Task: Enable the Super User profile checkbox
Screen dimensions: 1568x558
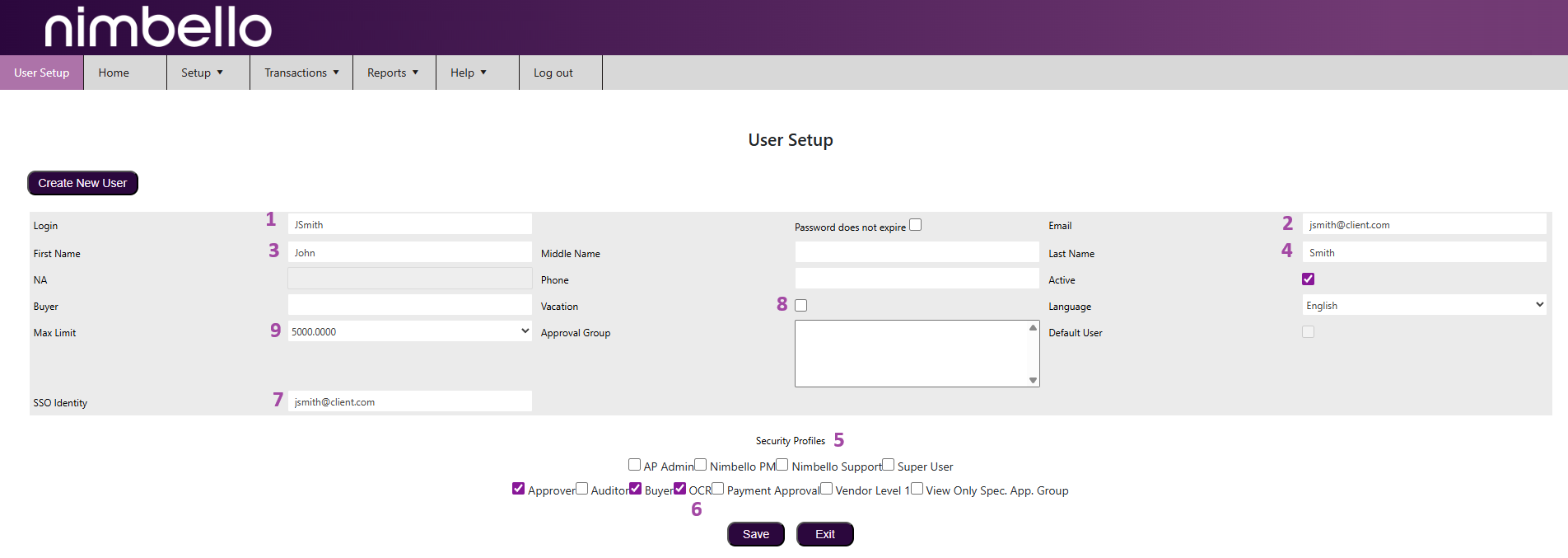Action: coord(888,465)
